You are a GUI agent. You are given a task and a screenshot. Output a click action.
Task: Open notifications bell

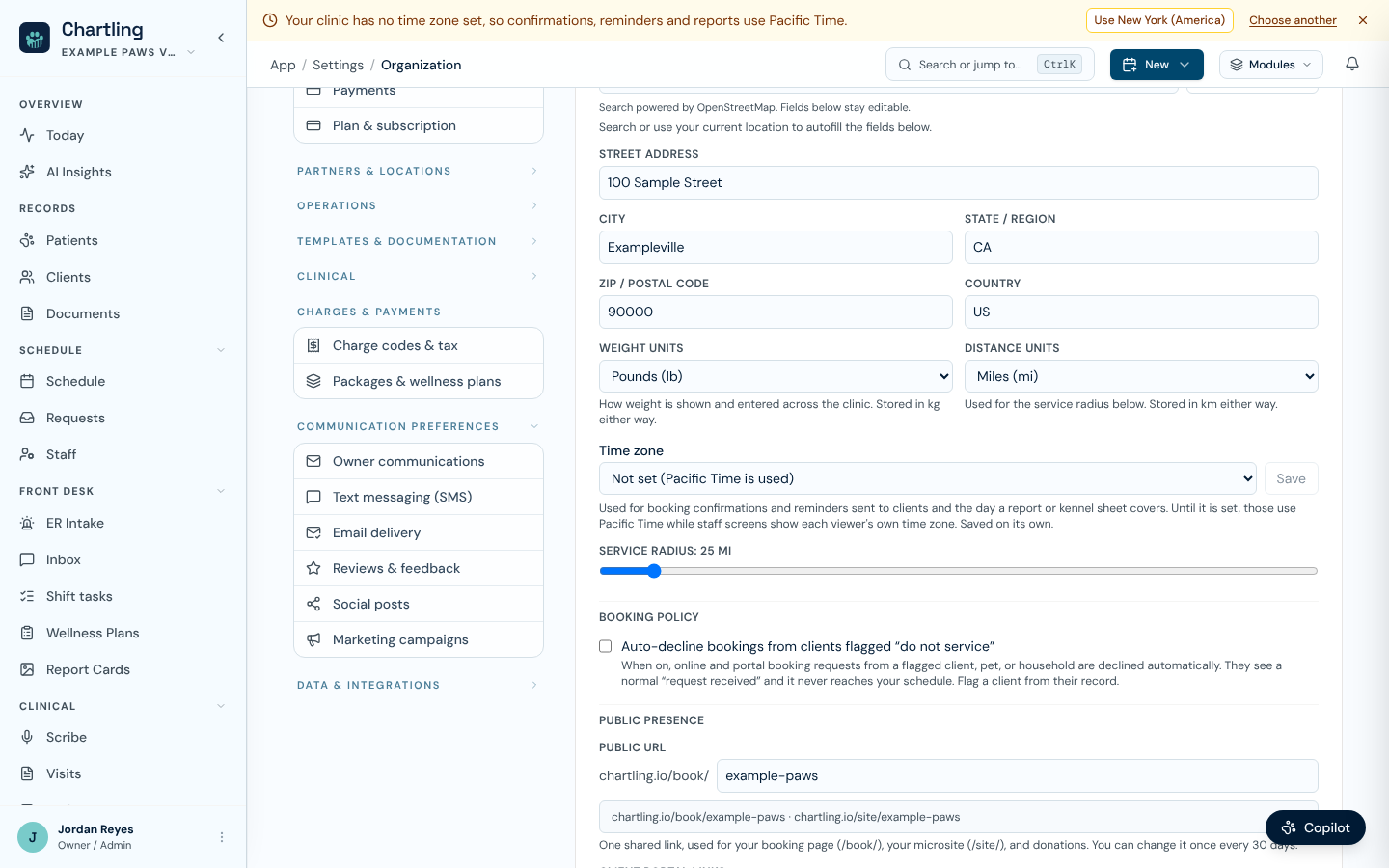[1352, 65]
